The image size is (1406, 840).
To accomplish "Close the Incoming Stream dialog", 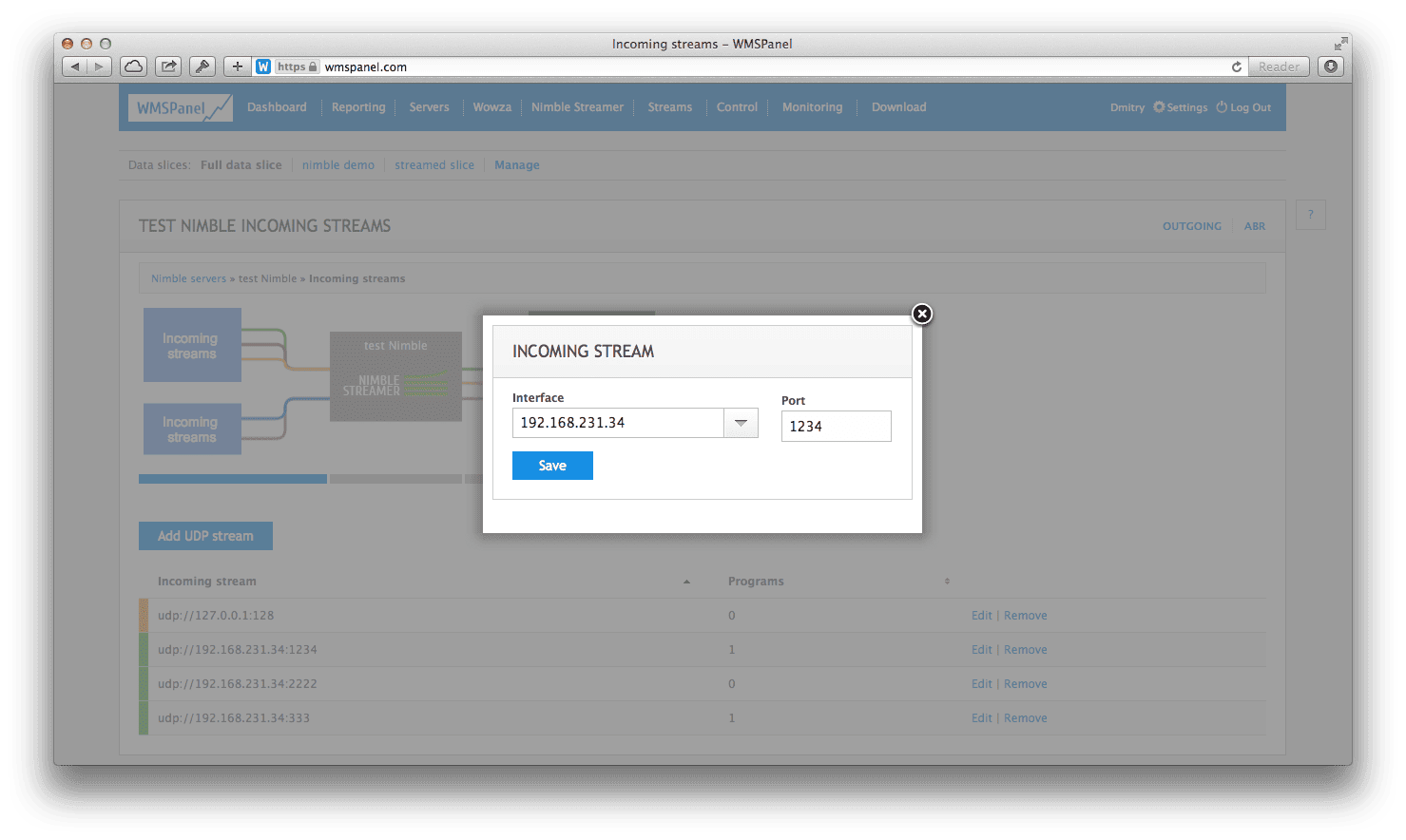I will [922, 314].
